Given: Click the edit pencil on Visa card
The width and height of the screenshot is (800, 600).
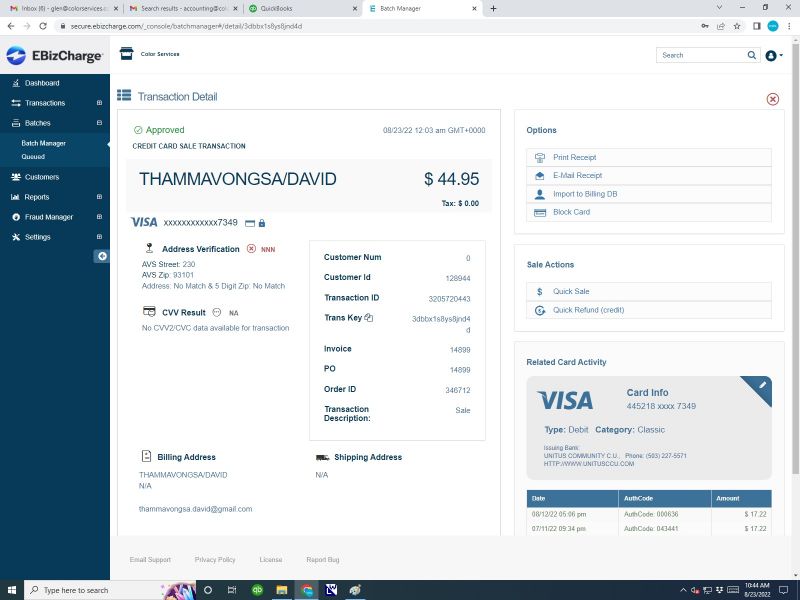Looking at the screenshot, I should point(762,385).
